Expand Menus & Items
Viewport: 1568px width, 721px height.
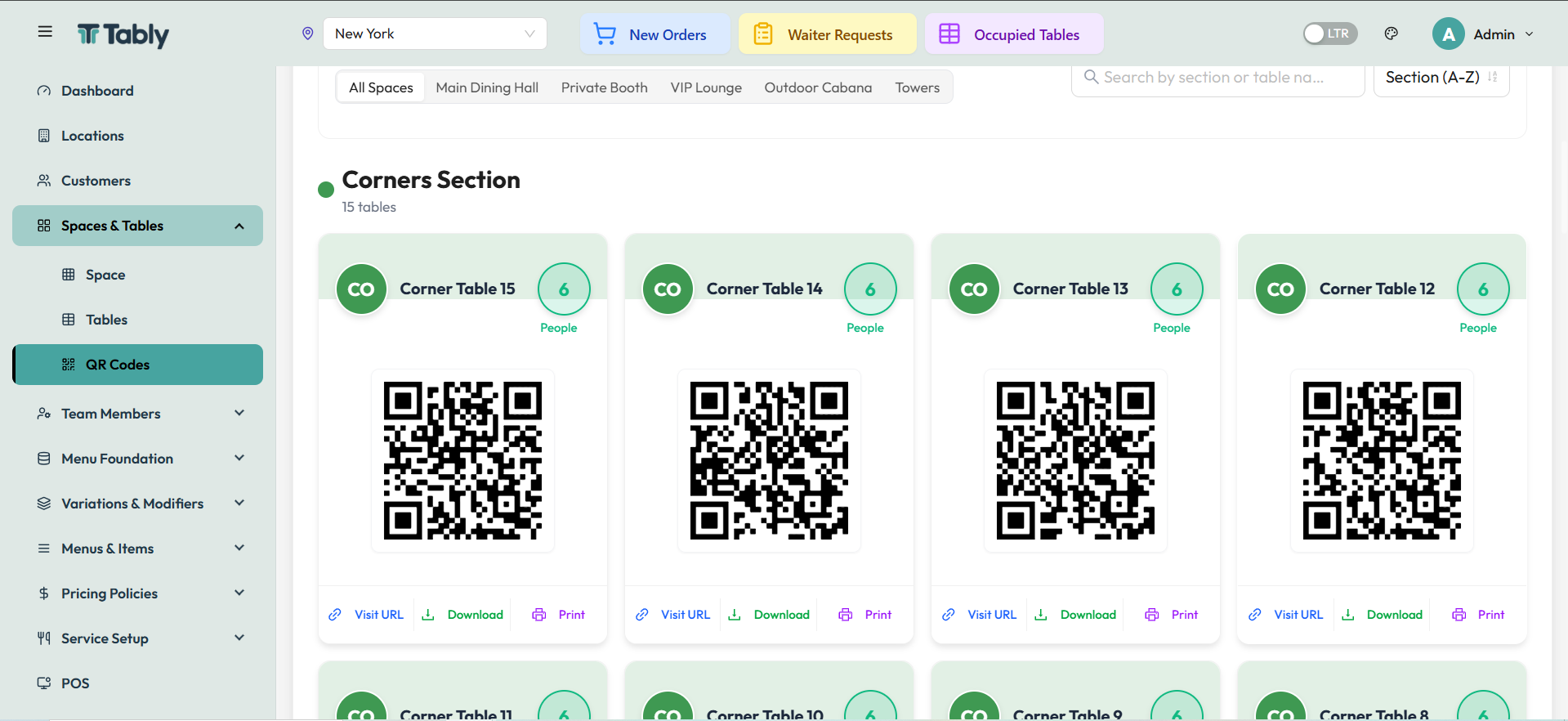[x=137, y=549]
